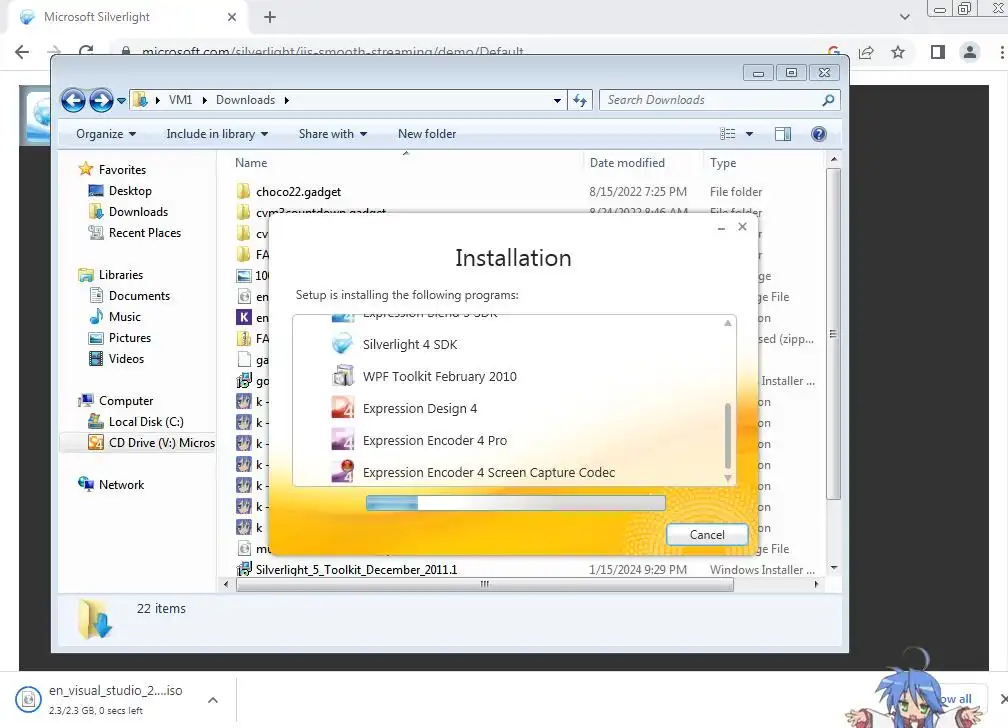Open the Organize menu
1008x728 pixels.
coord(106,134)
